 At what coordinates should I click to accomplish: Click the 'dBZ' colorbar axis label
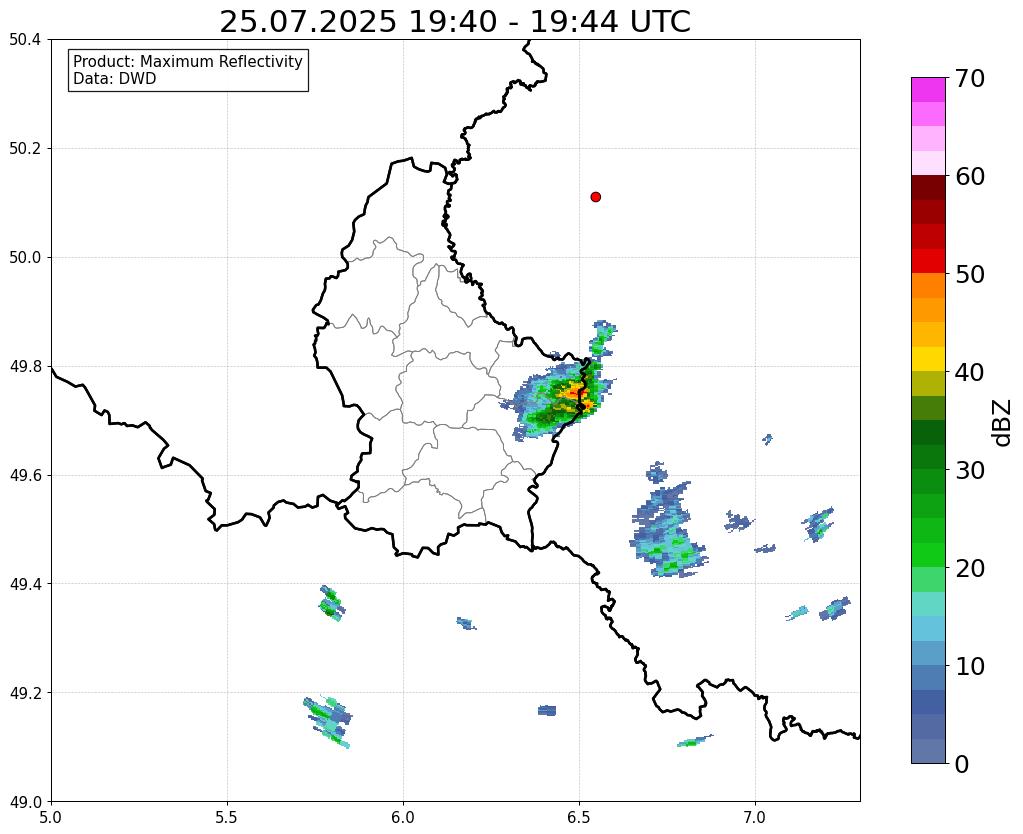tap(1002, 423)
